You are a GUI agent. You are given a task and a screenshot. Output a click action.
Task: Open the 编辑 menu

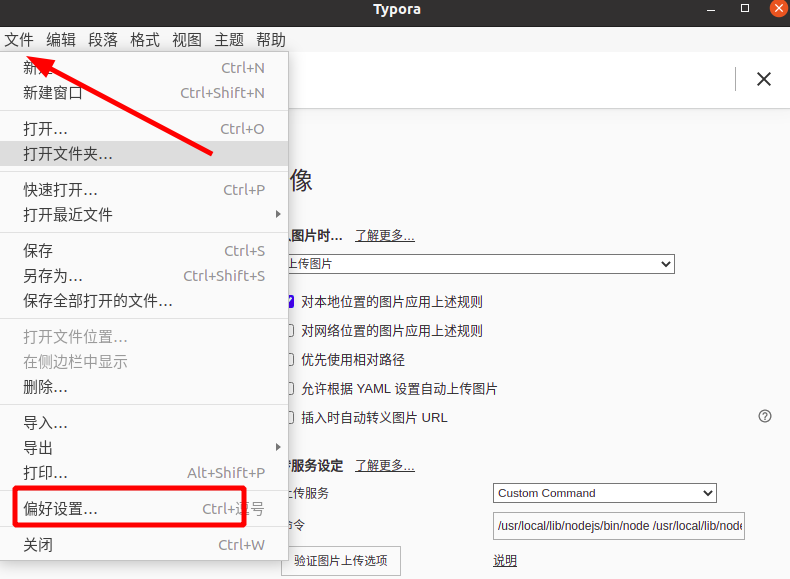tap(61, 39)
